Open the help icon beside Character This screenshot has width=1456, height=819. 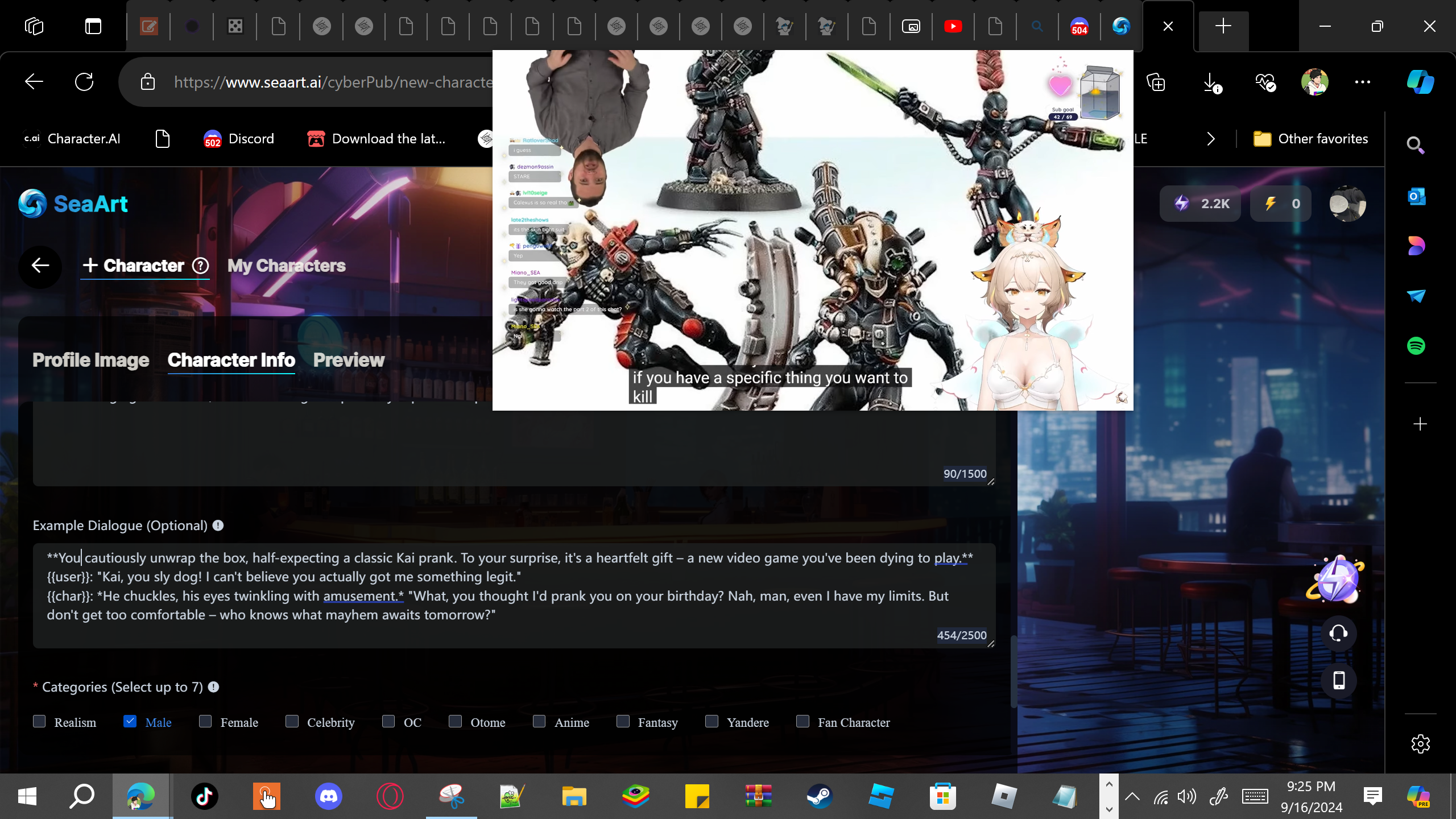(200, 266)
